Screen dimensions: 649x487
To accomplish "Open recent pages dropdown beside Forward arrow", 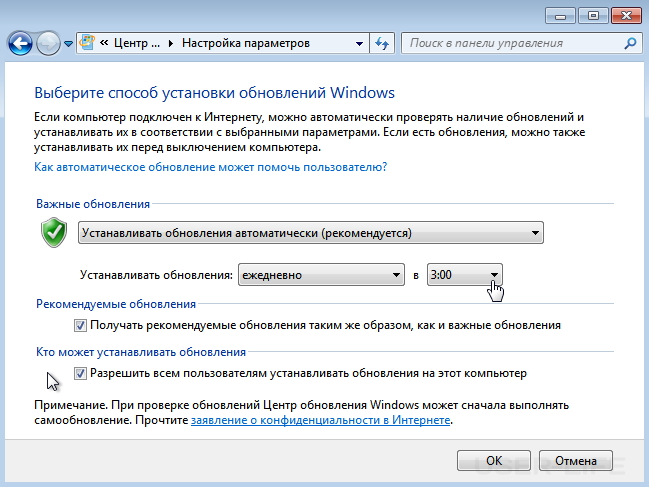I will (68, 43).
